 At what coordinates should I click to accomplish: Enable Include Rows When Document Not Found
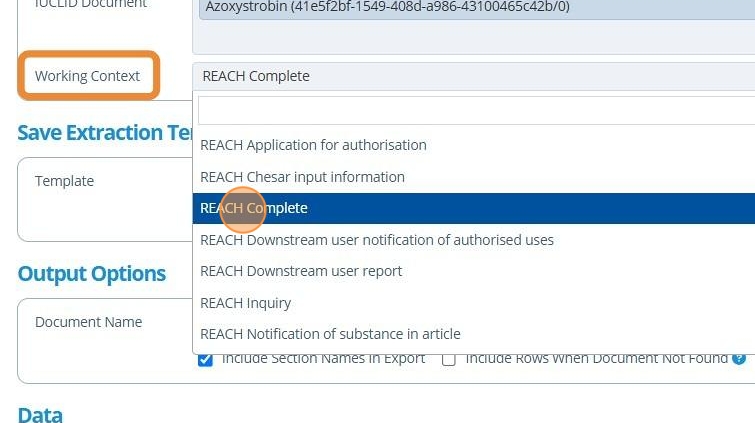tap(449, 359)
